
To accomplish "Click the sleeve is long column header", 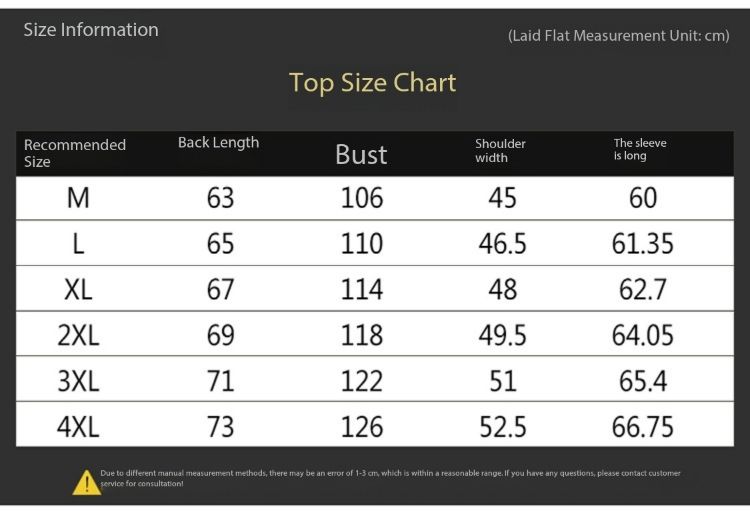I will pos(640,149).
